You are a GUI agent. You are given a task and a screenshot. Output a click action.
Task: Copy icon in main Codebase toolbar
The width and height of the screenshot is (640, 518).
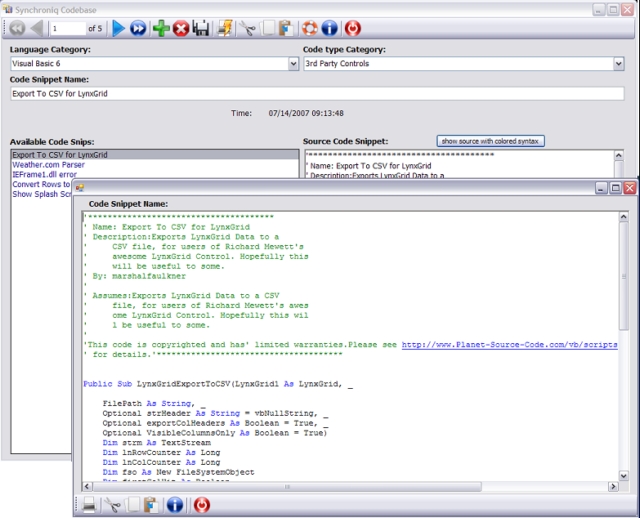pos(268,28)
